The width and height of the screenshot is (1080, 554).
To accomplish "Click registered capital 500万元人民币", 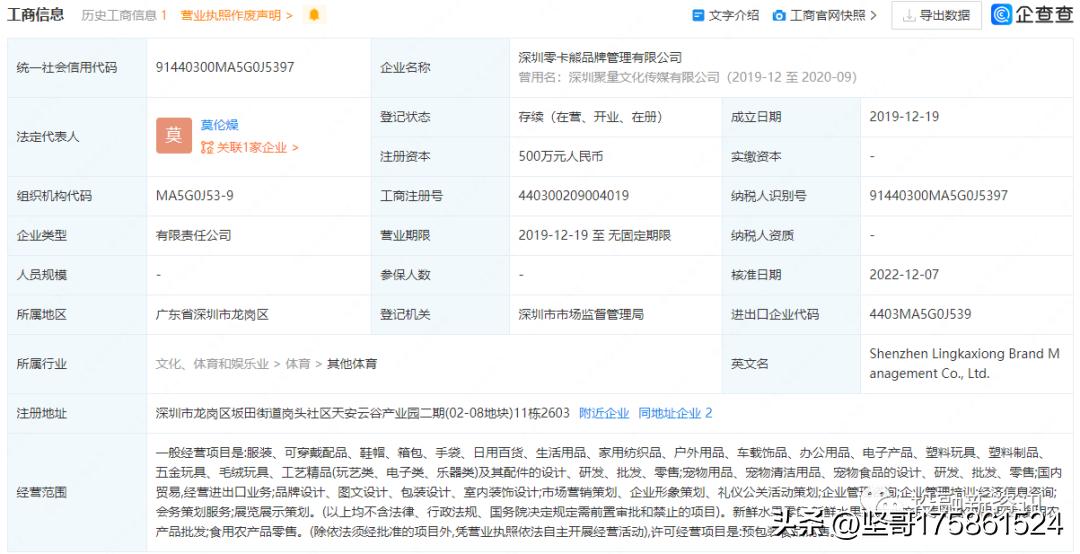I will pos(561,156).
